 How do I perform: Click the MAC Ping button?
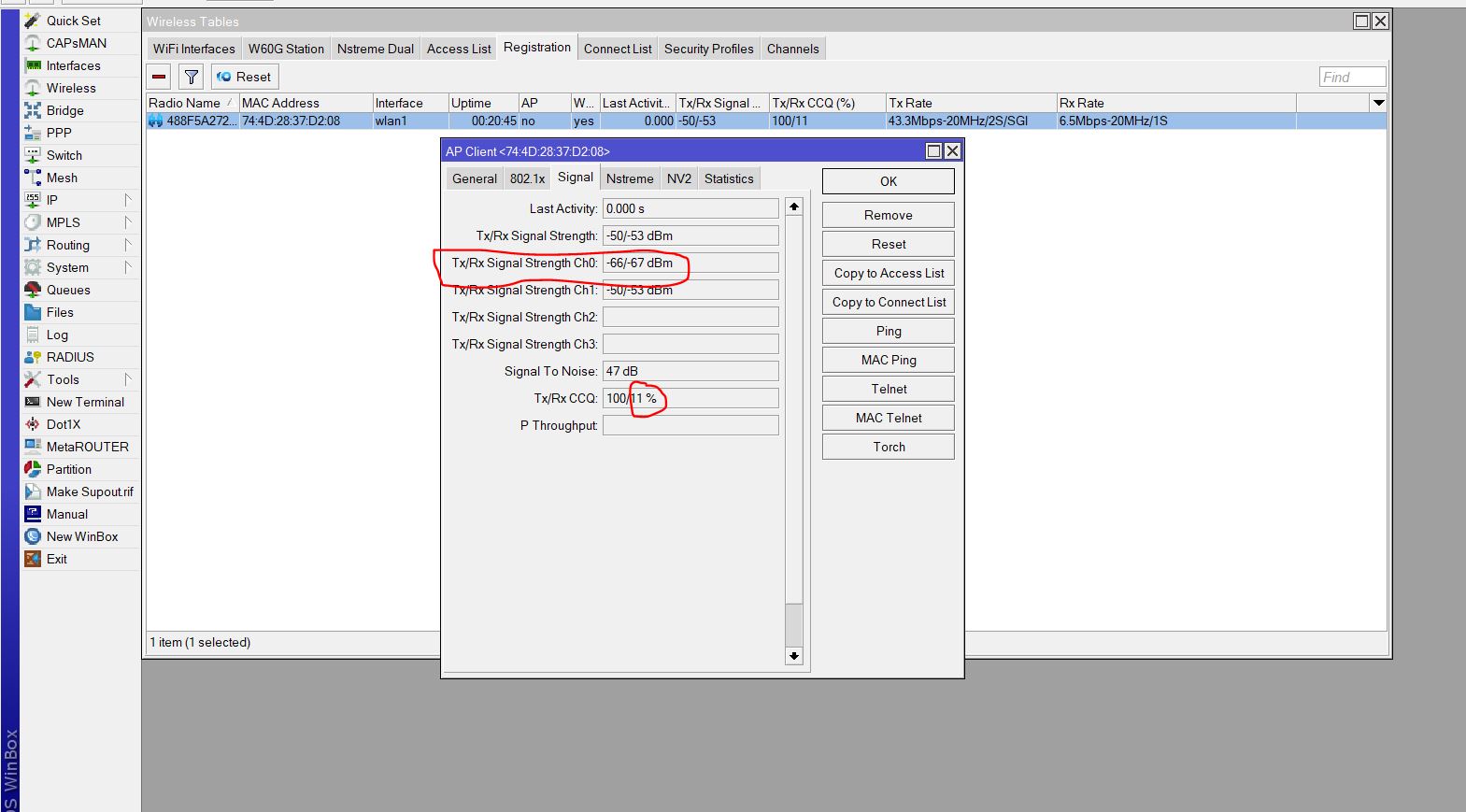(x=889, y=360)
